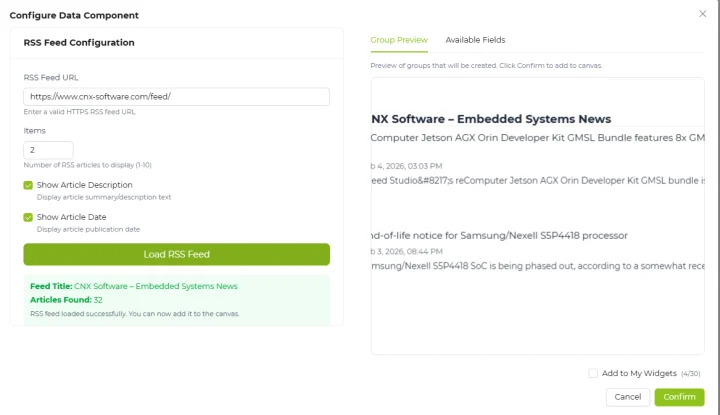Image resolution: width=720 pixels, height=415 pixels.
Task: Click the Show Article Description label text
Action: pyautogui.click(x=84, y=185)
